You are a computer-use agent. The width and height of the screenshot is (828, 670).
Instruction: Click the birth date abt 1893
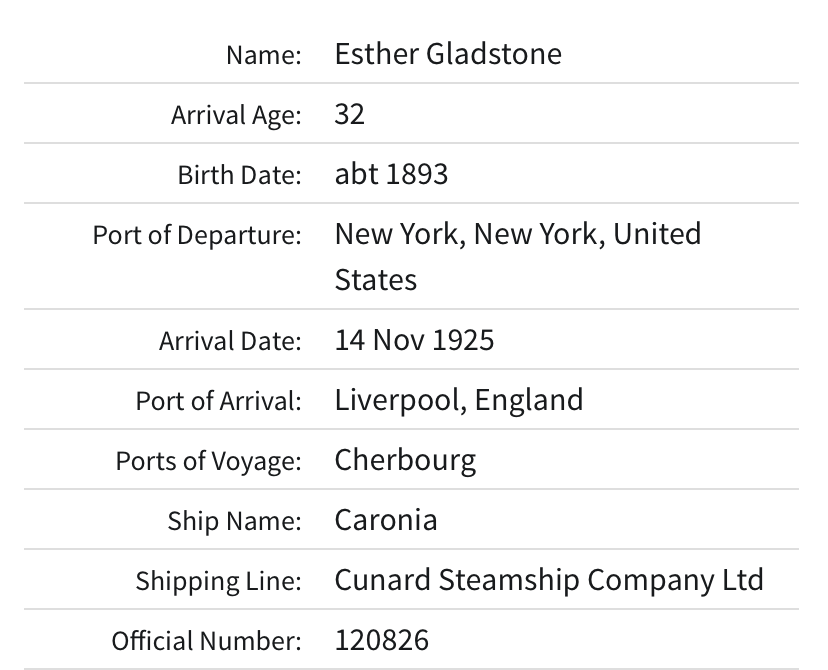pos(391,174)
